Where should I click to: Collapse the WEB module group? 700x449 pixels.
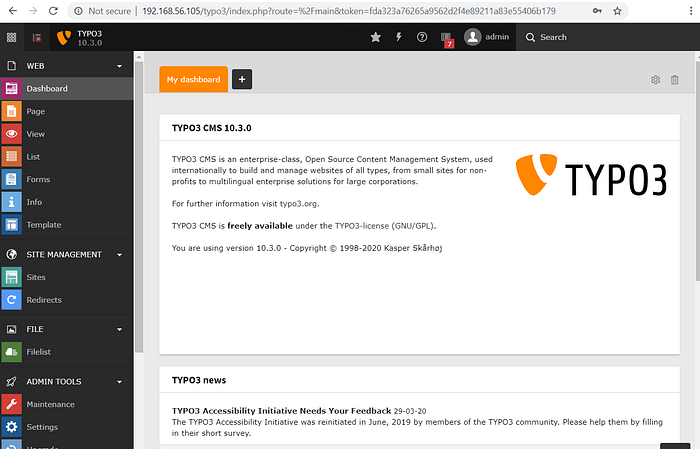pos(119,66)
